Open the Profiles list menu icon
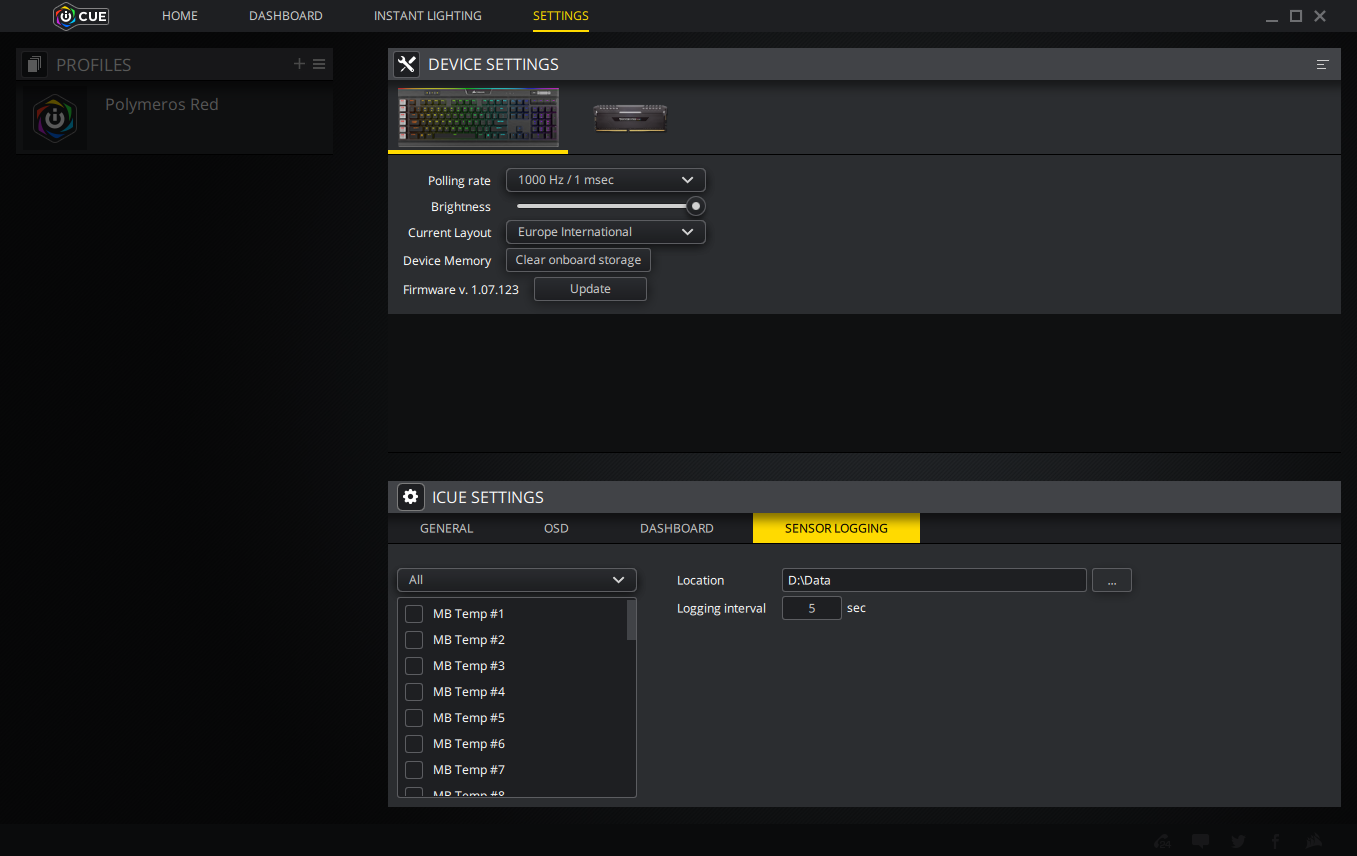Screen dimensions: 1357x856 point(319,64)
